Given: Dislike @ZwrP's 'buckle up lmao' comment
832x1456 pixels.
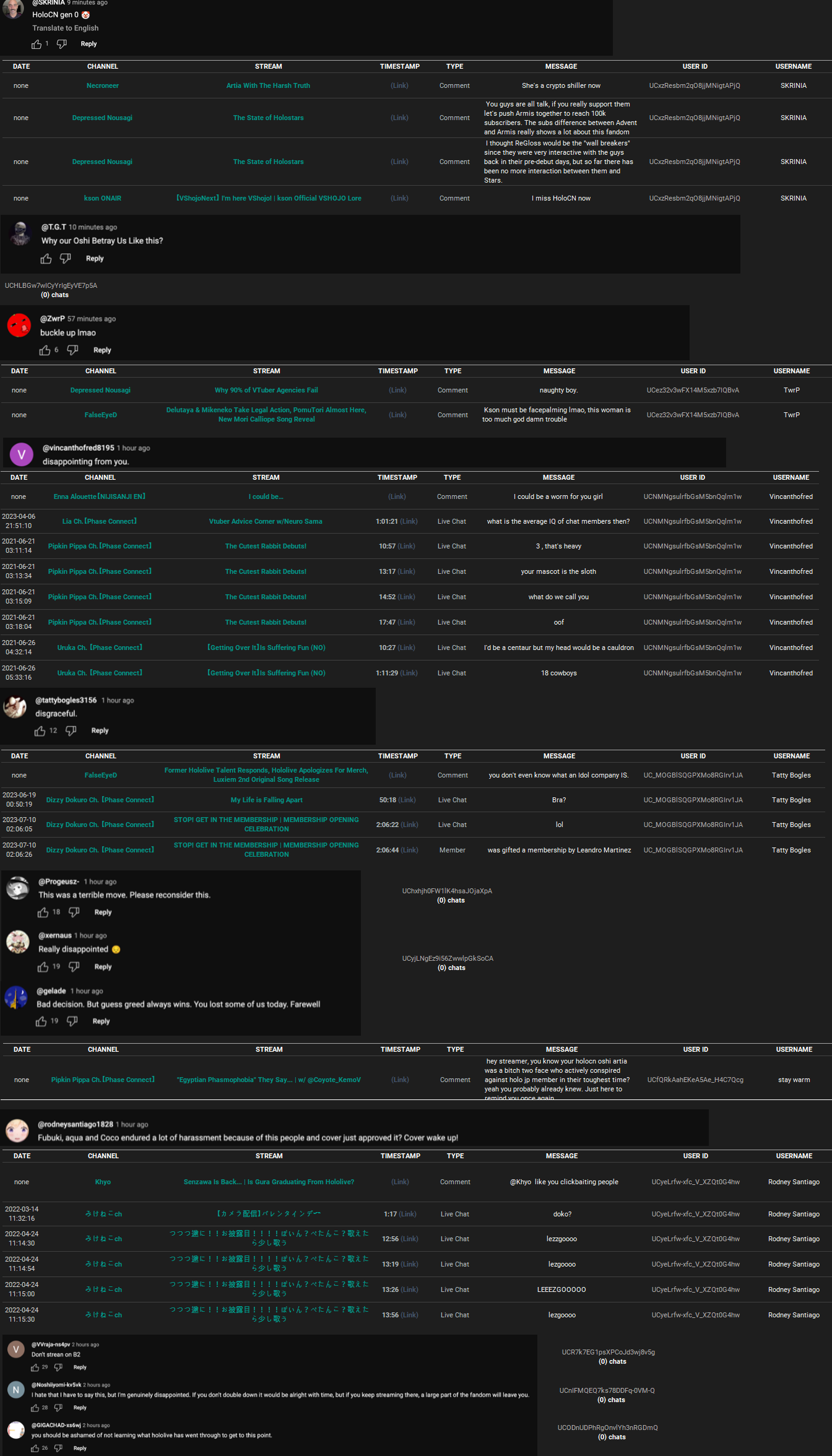Looking at the screenshot, I should 72,350.
